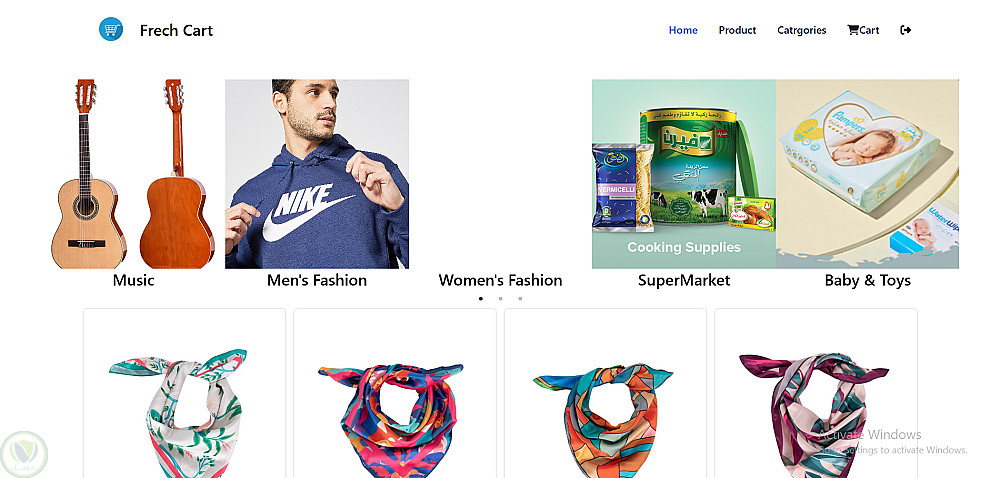Screen dimensions: 1000x478
Task: Click the Women's Fashion category label
Action: [x=501, y=280]
